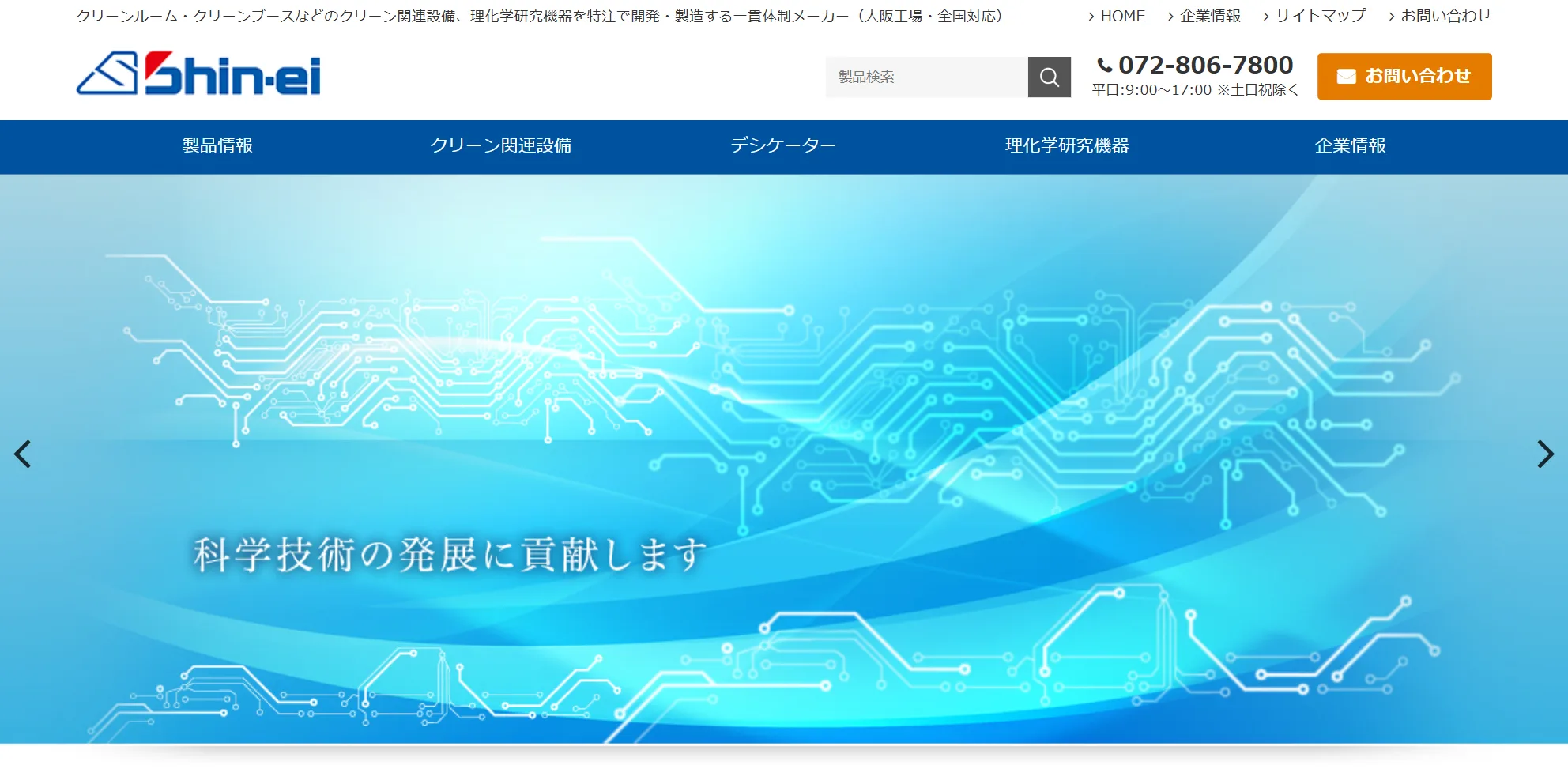The image size is (1568, 784).
Task: Click the 平日:9:00～17:00 business hours text
Action: coord(1195,90)
